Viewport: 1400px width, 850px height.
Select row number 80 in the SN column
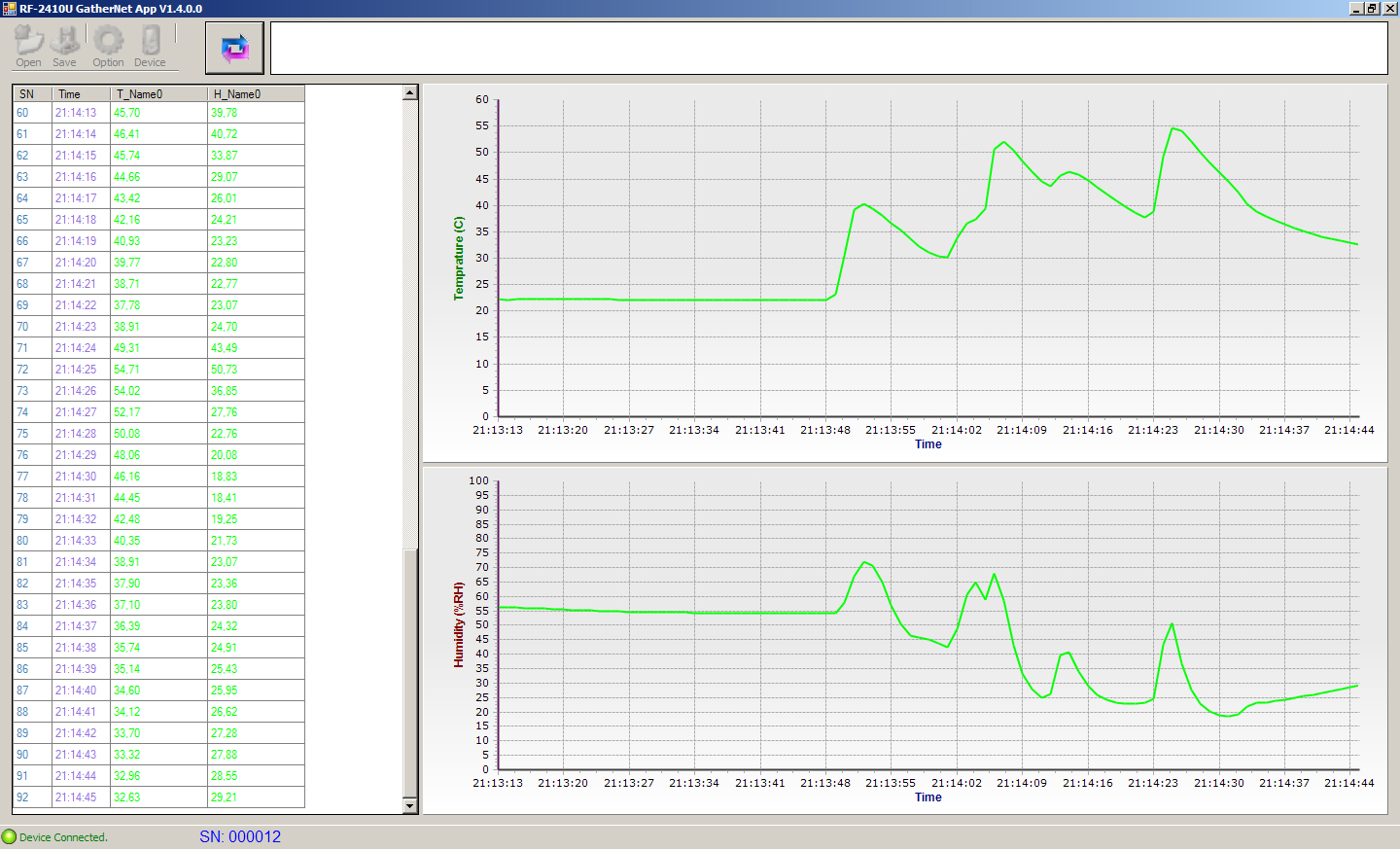(32, 541)
